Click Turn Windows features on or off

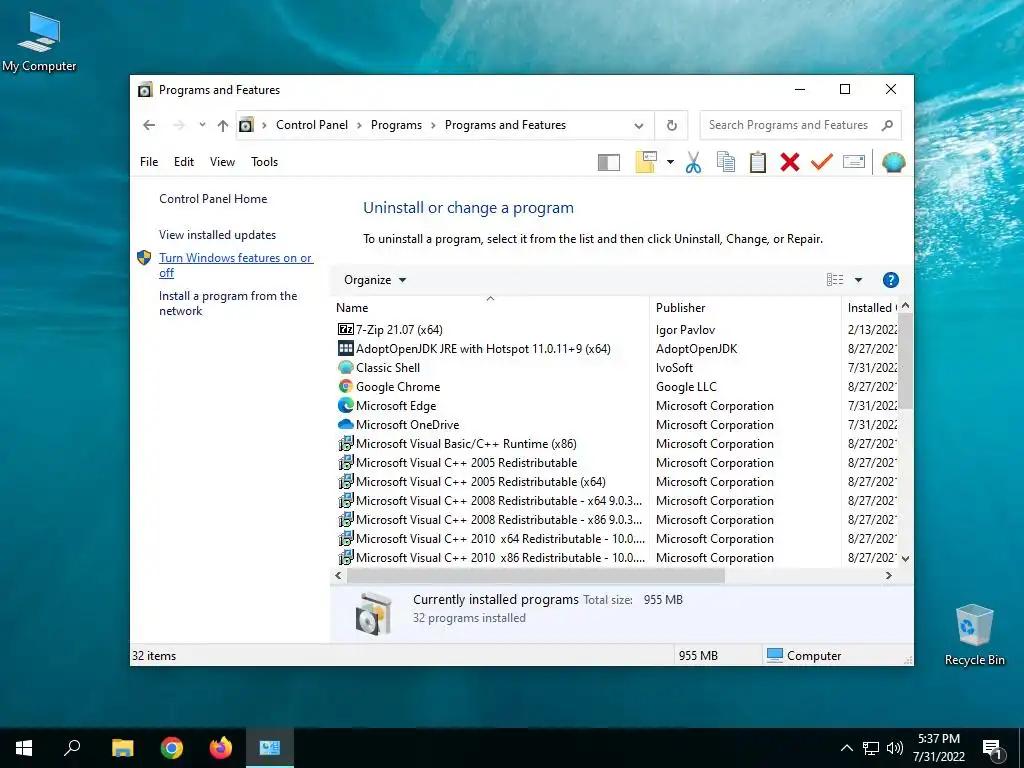point(236,265)
